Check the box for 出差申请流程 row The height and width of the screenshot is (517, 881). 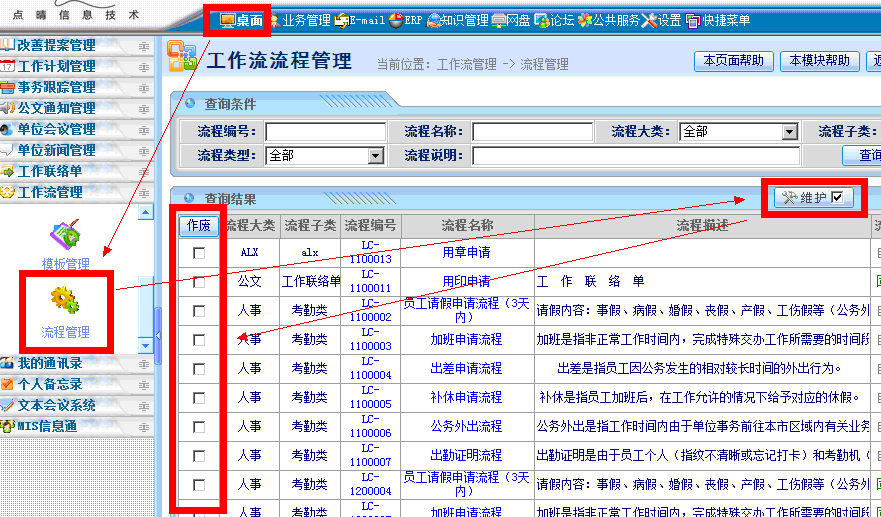(199, 369)
